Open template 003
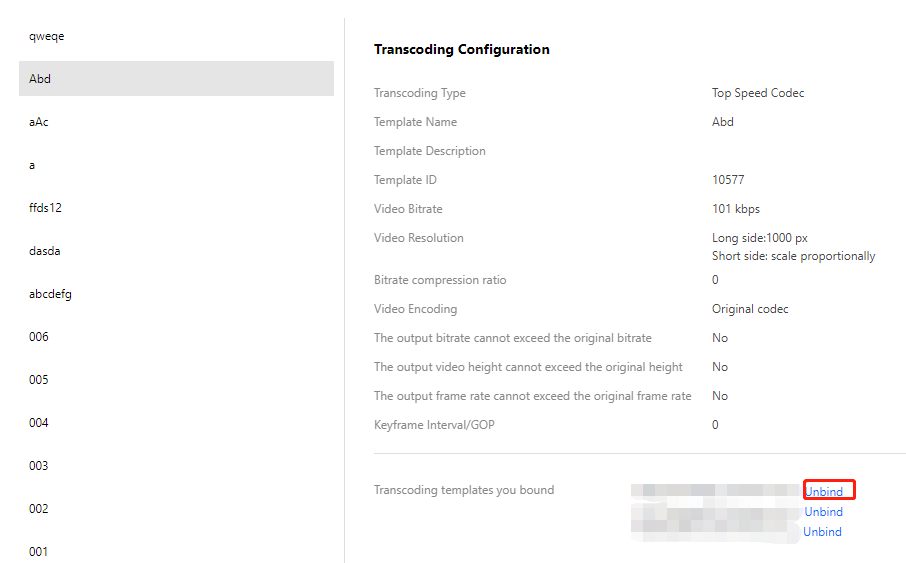 coord(39,466)
